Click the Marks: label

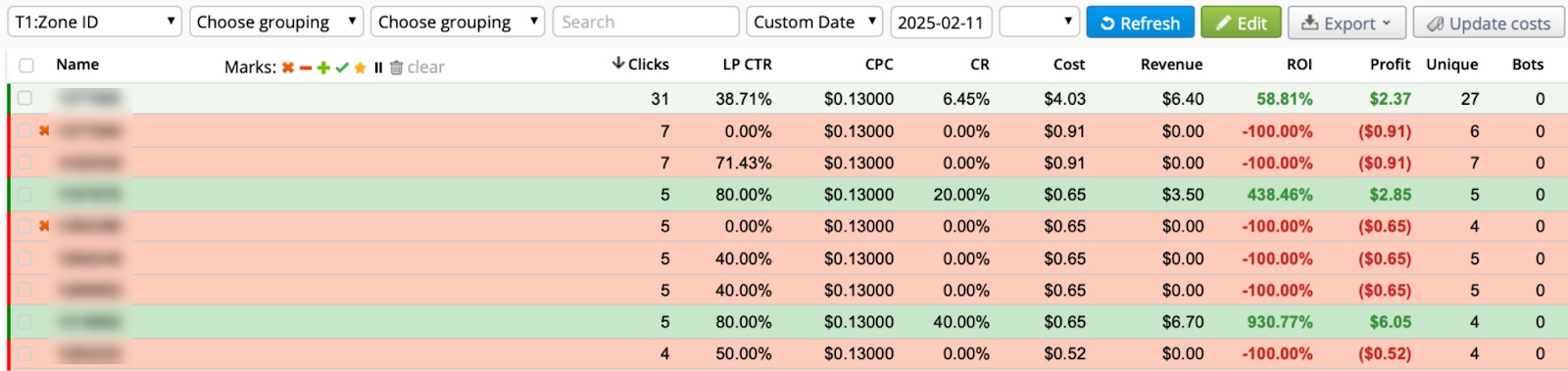click(250, 68)
